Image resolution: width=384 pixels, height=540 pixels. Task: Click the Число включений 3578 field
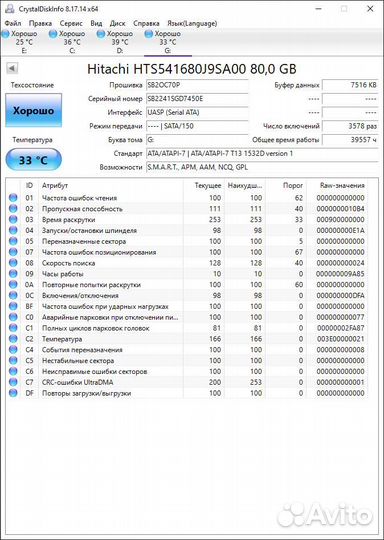350,126
